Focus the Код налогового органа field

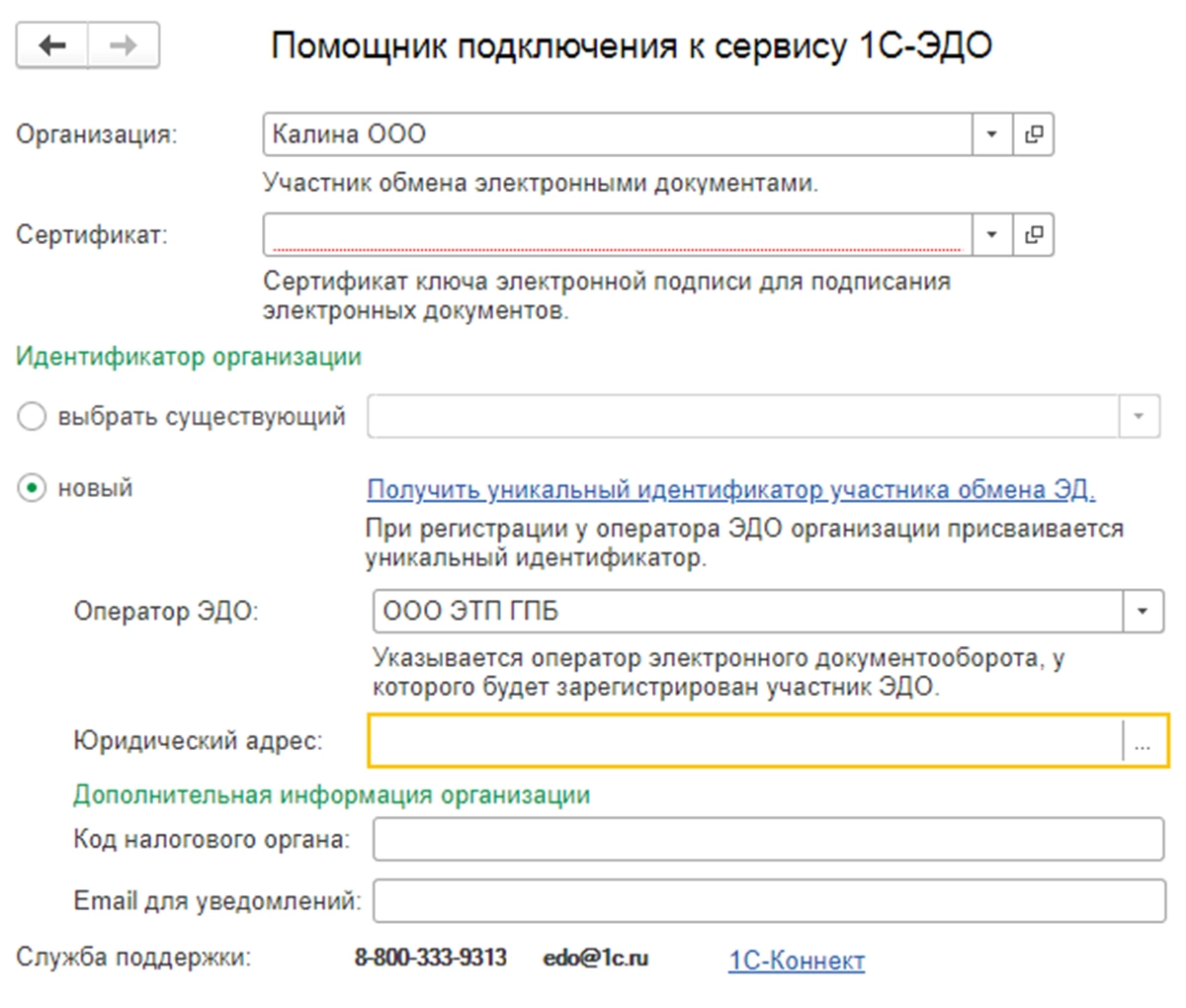pyautogui.click(x=768, y=840)
